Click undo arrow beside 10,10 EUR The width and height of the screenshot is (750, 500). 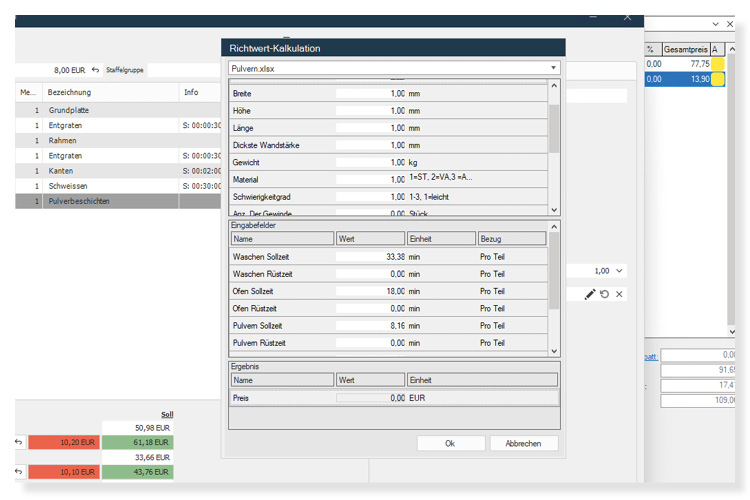[x=19, y=472]
